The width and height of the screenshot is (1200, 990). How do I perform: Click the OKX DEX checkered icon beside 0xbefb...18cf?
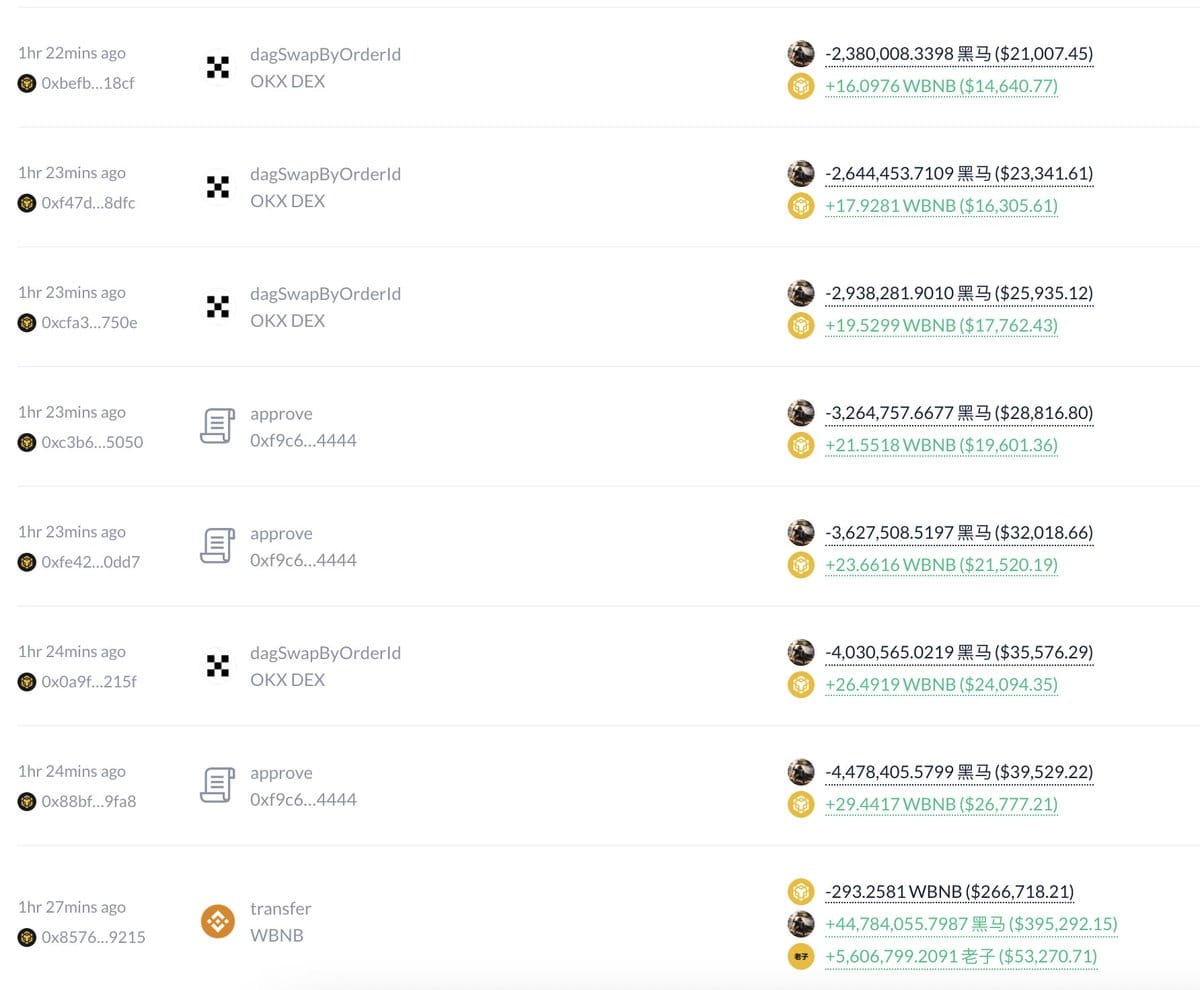pos(216,68)
